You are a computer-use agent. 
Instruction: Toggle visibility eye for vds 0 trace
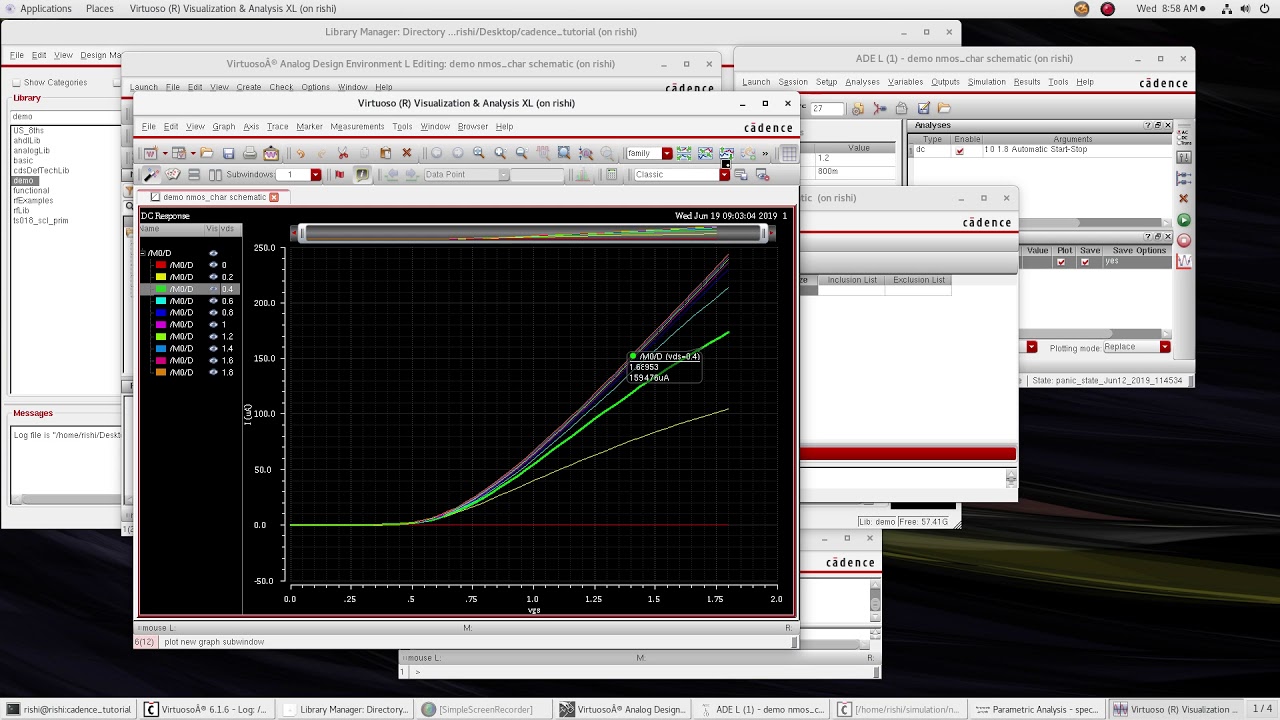click(213, 265)
